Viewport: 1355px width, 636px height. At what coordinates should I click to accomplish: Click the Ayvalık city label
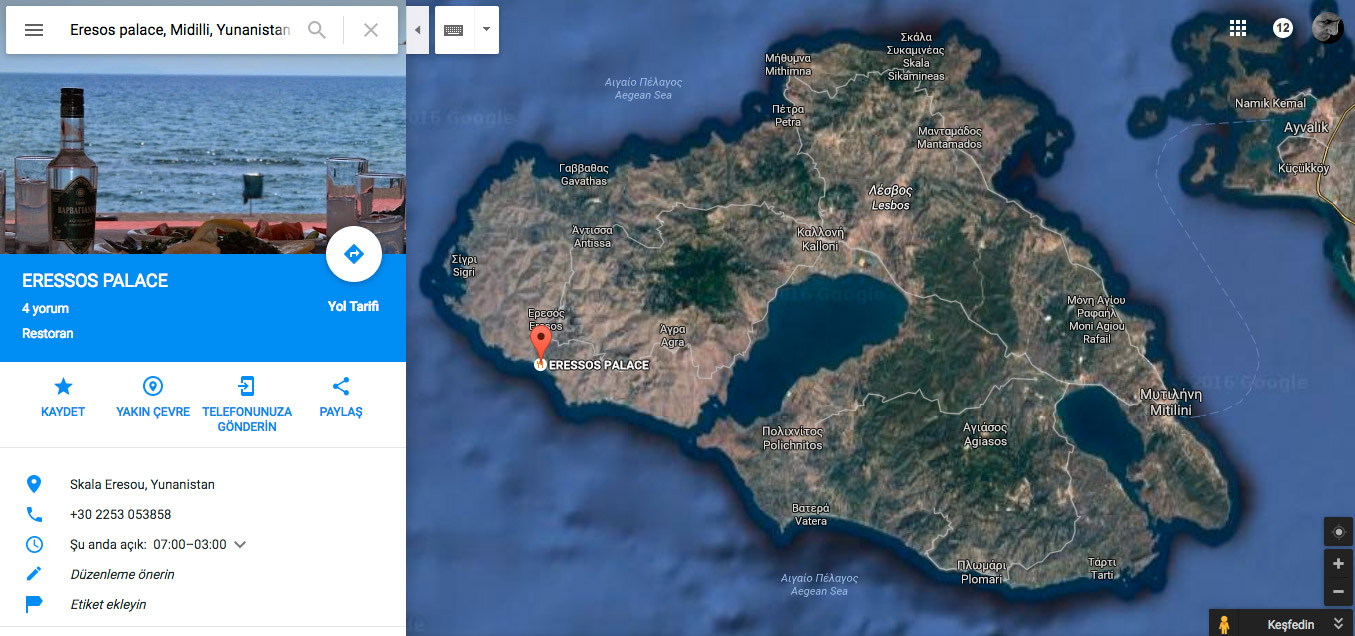[x=1306, y=128]
